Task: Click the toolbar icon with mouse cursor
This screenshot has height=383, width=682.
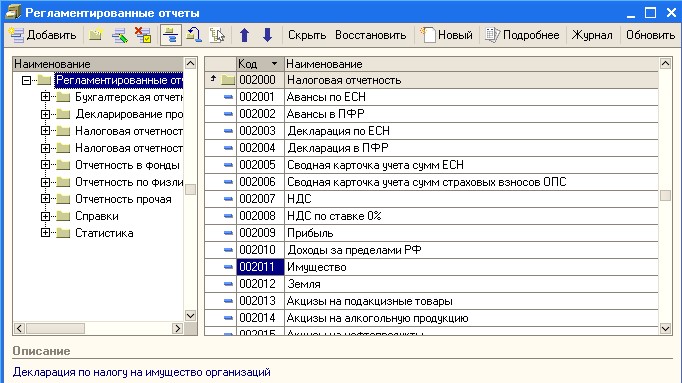Action: 217,35
